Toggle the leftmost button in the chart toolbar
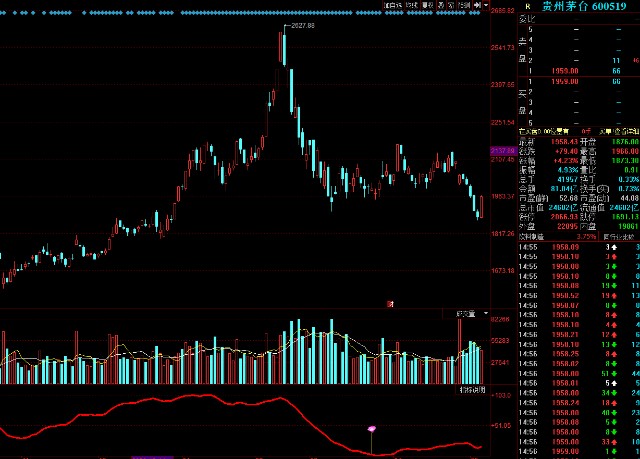Screen dimensions: 640x459 [x=393, y=5]
